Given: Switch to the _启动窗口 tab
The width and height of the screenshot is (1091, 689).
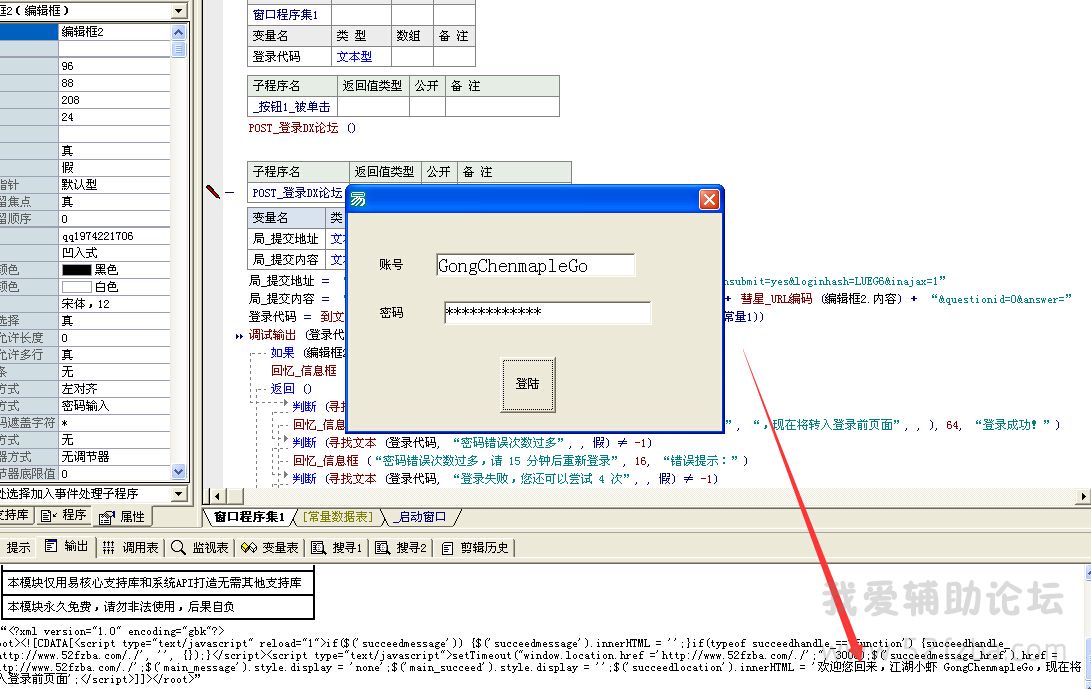Looking at the screenshot, I should click(x=421, y=517).
